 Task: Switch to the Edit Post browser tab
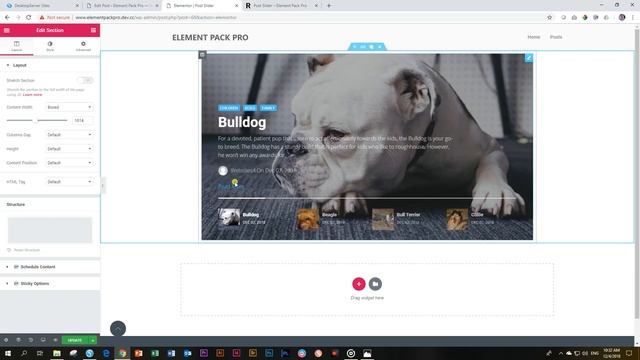point(122,6)
